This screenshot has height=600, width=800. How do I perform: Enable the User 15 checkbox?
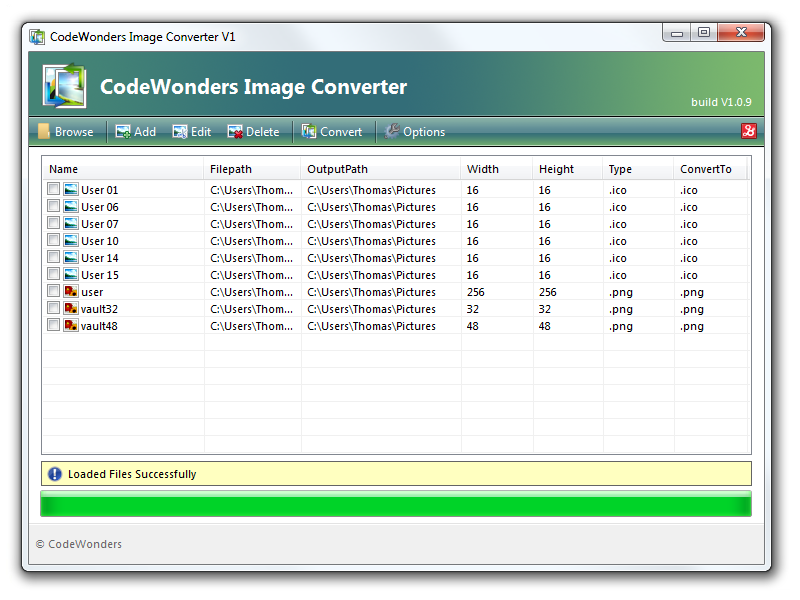tap(54, 274)
